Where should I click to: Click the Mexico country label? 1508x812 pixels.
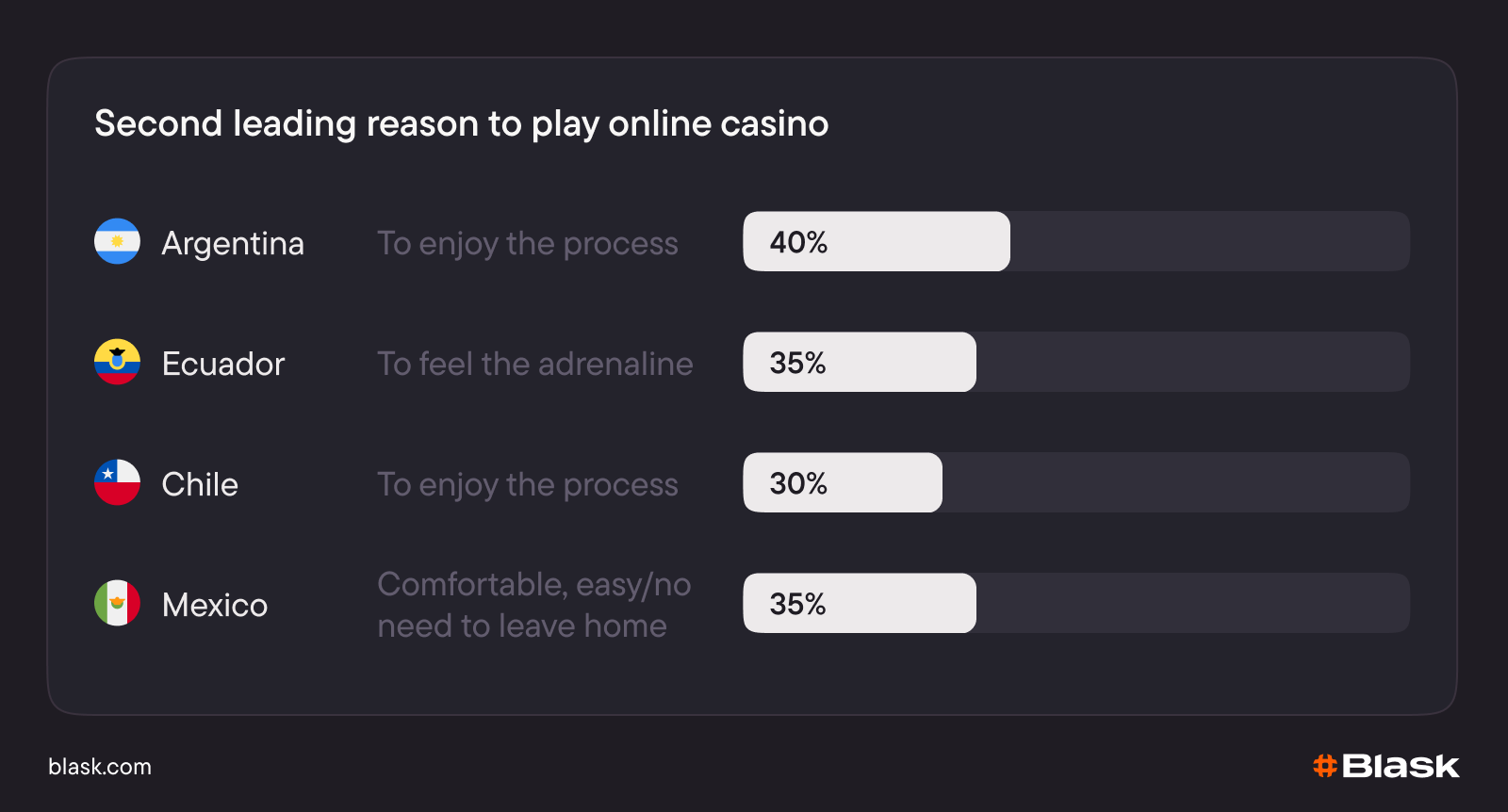pos(215,605)
